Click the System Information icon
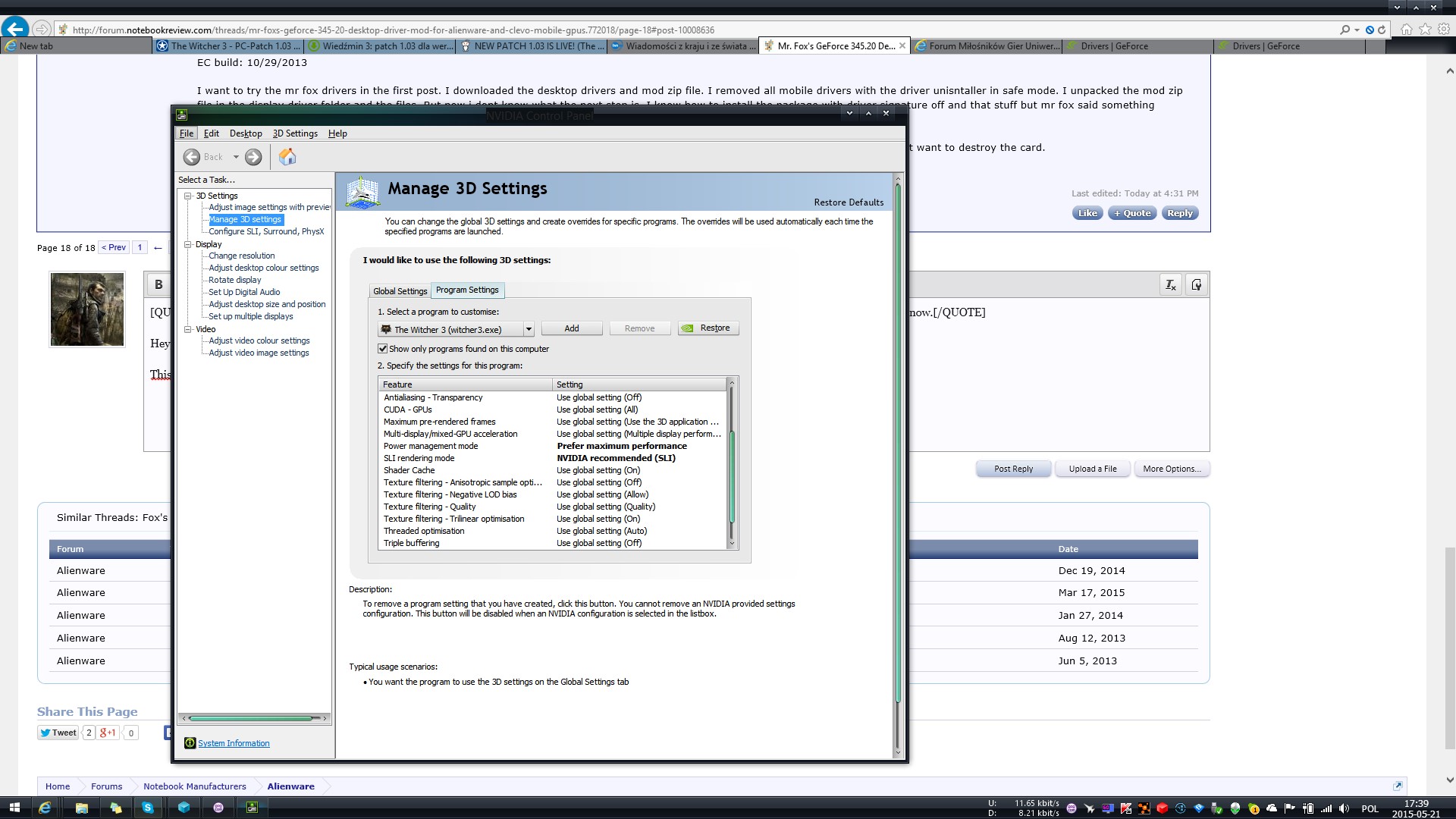Screen dimensions: 1456x819 (190, 743)
